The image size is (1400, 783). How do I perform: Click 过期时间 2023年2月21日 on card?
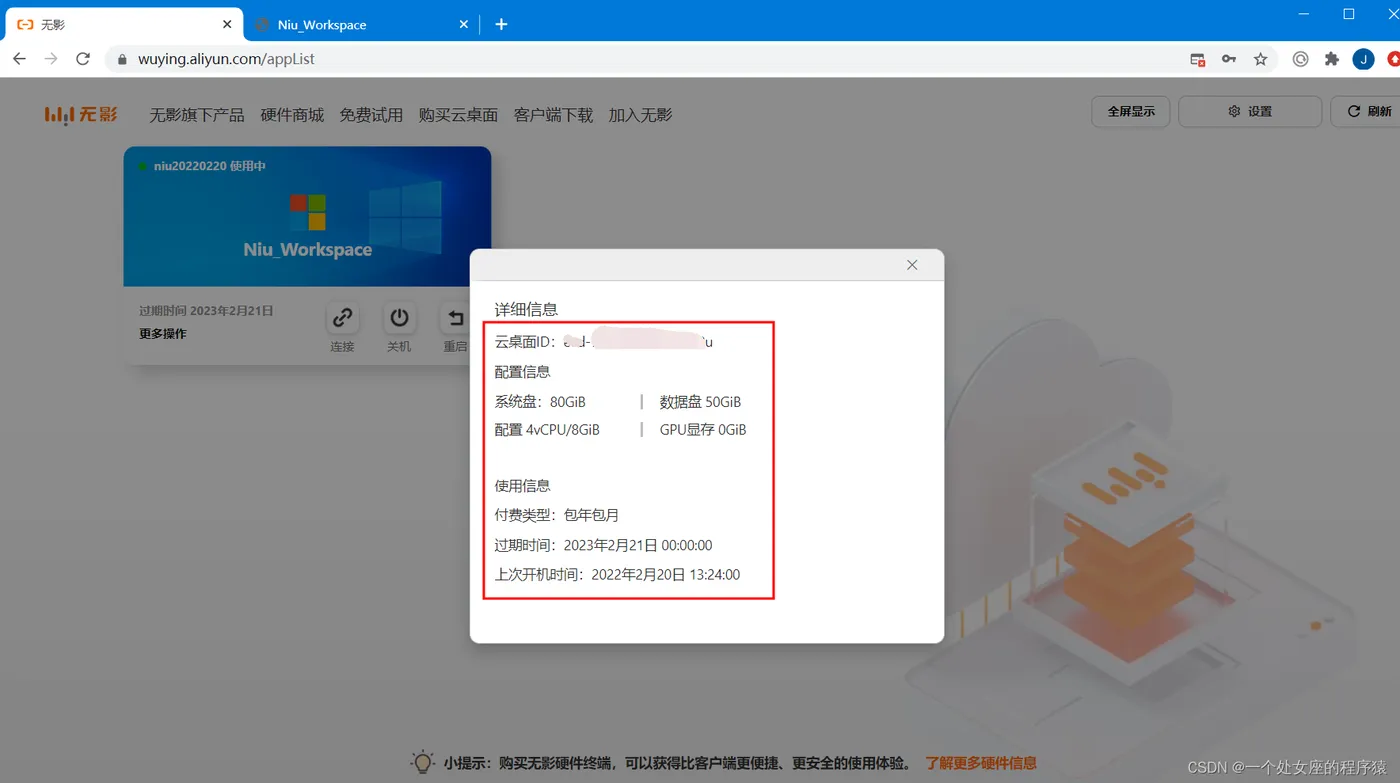(206, 311)
